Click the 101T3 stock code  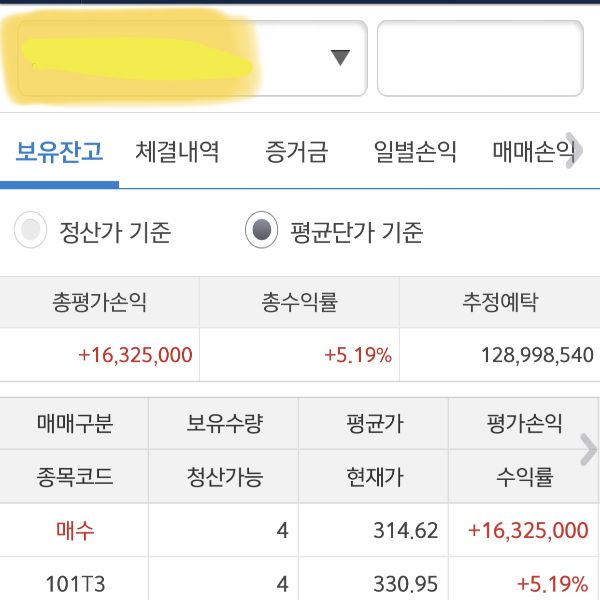74,582
